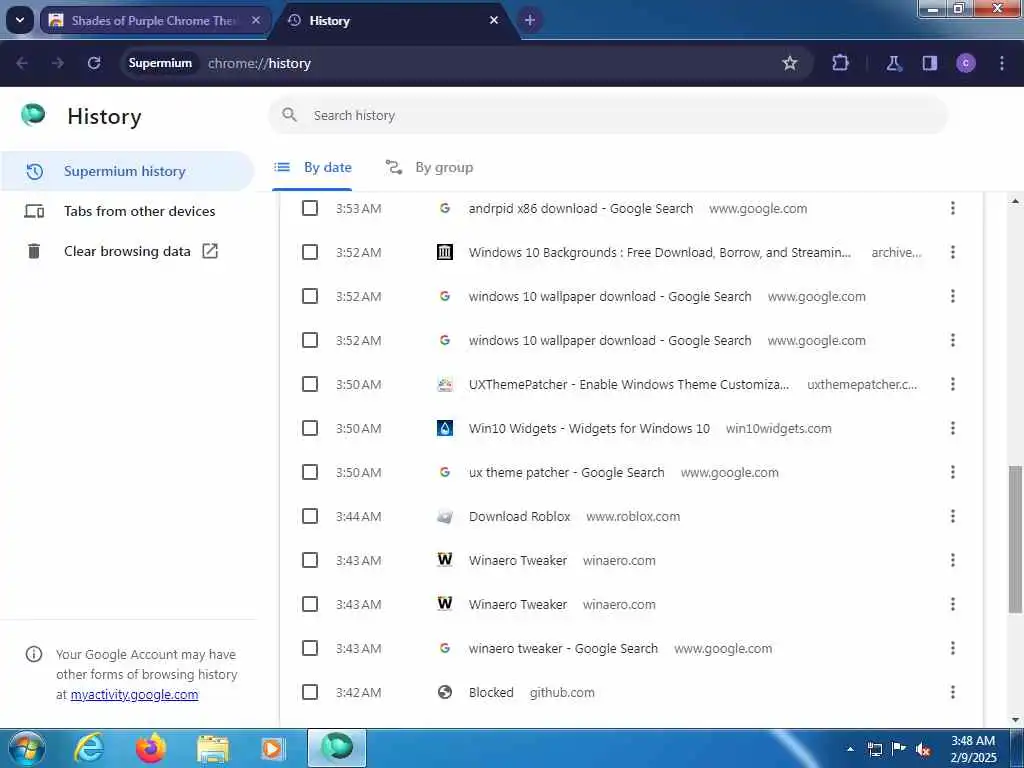Open the Blocked github.com entry
The image size is (1024, 768).
491,692
